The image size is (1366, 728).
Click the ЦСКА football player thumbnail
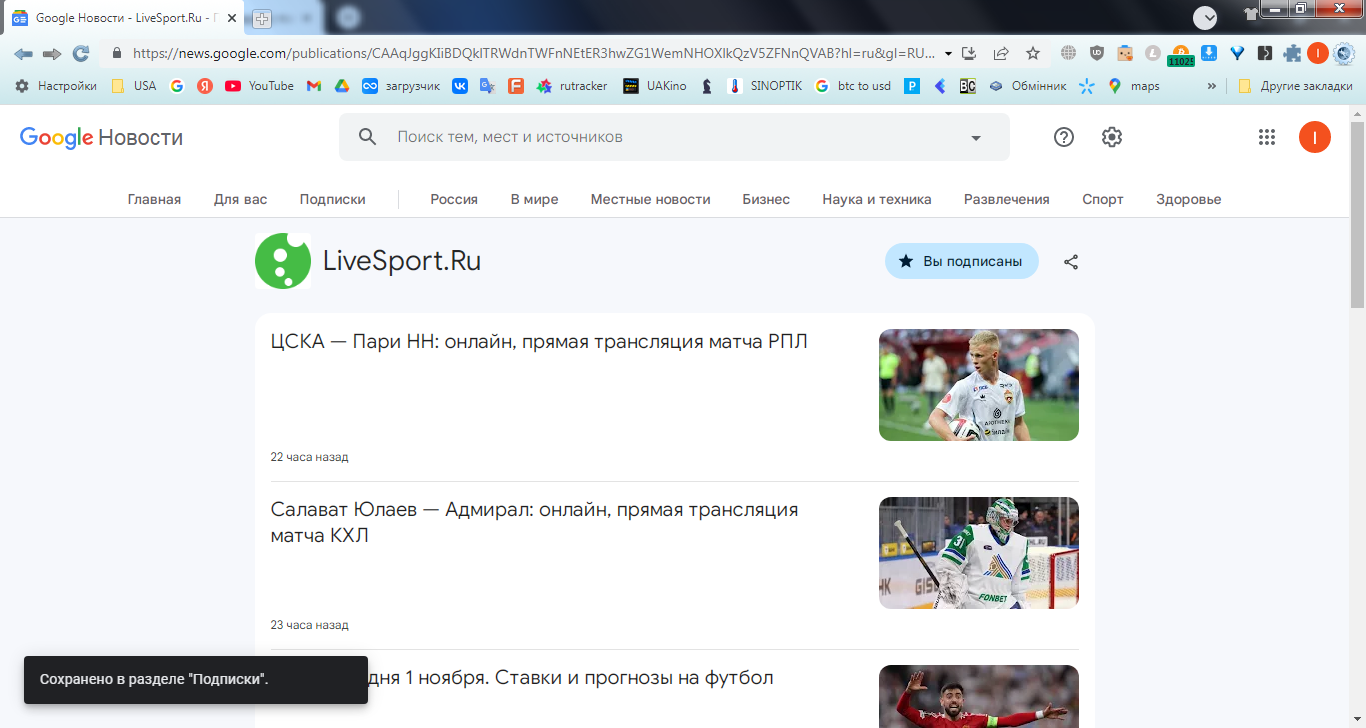click(x=979, y=385)
